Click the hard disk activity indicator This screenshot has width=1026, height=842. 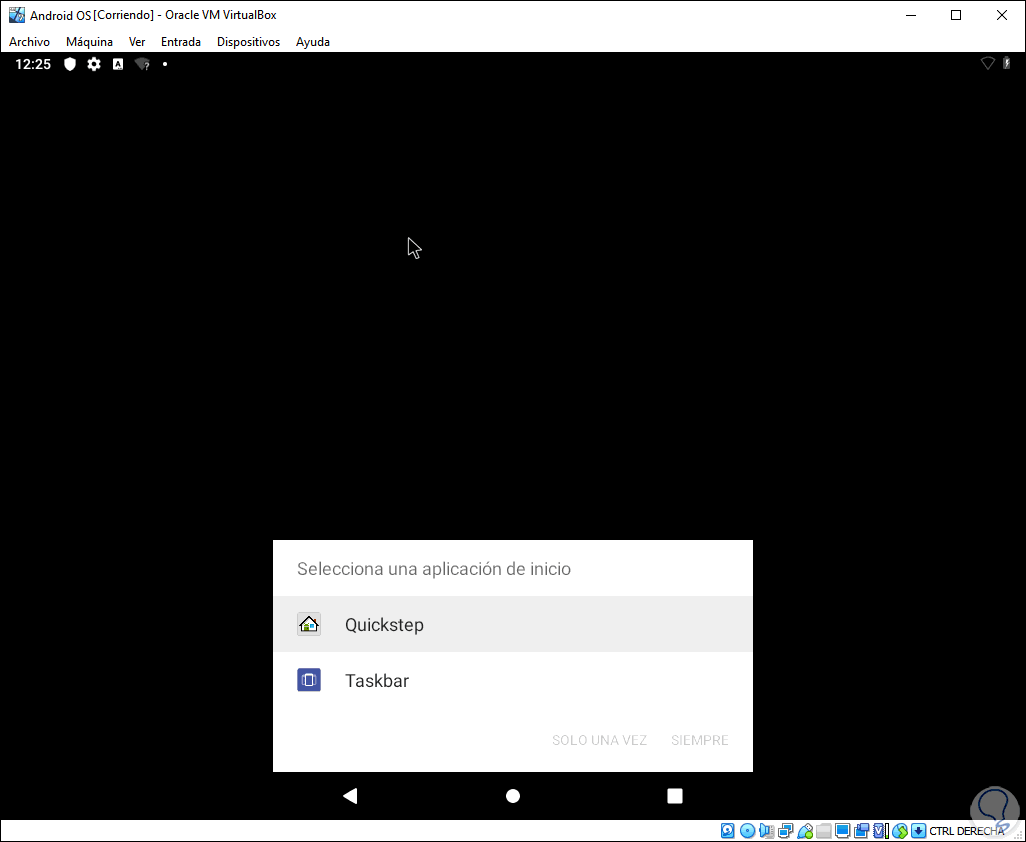pos(728,831)
